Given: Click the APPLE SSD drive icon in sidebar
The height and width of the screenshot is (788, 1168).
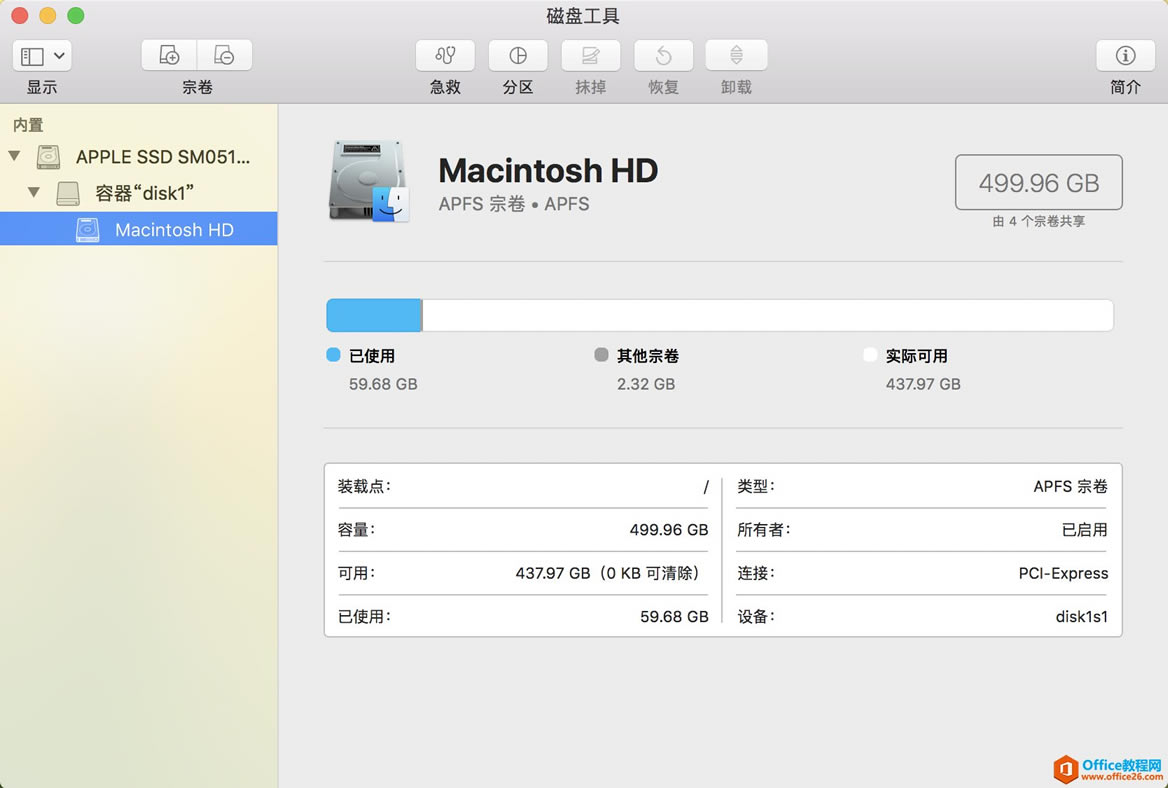Looking at the screenshot, I should pos(48,156).
